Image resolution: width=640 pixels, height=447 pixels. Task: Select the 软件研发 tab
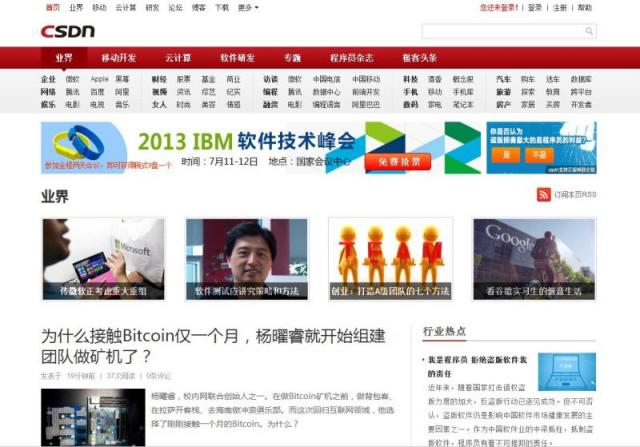(x=238, y=58)
